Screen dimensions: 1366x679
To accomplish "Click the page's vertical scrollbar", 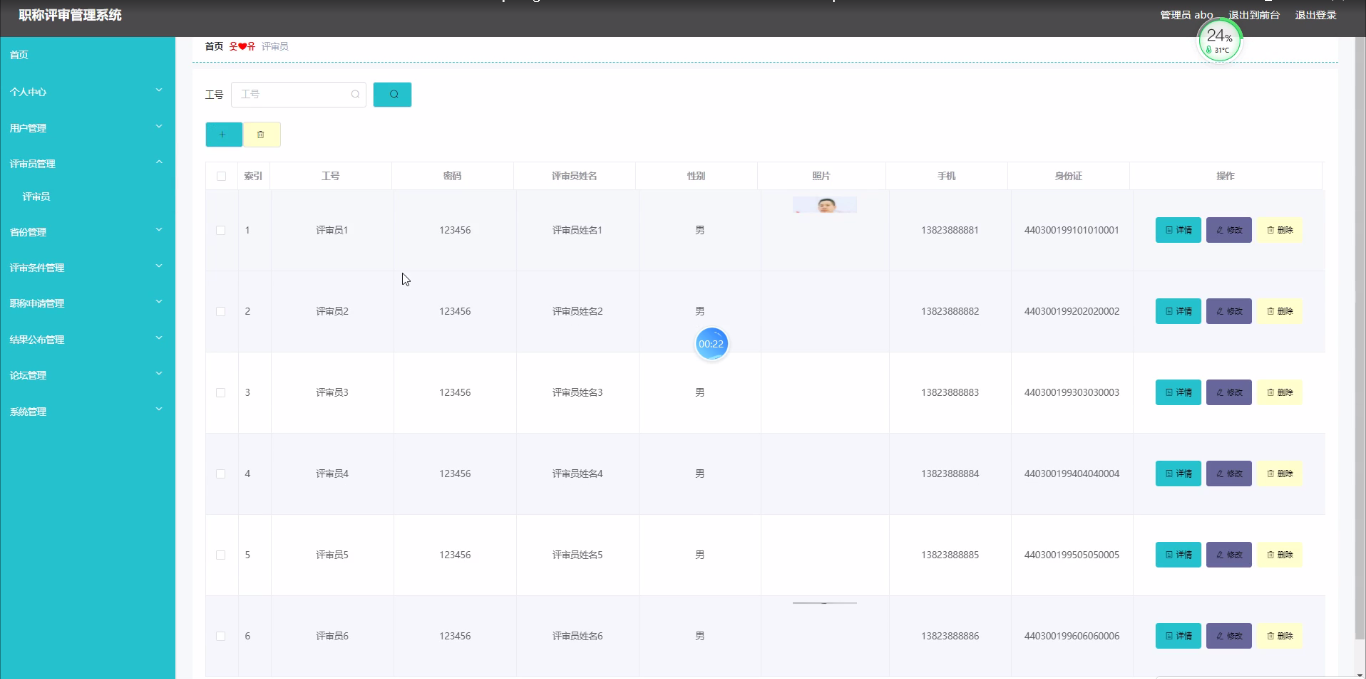I will click(x=1359, y=340).
